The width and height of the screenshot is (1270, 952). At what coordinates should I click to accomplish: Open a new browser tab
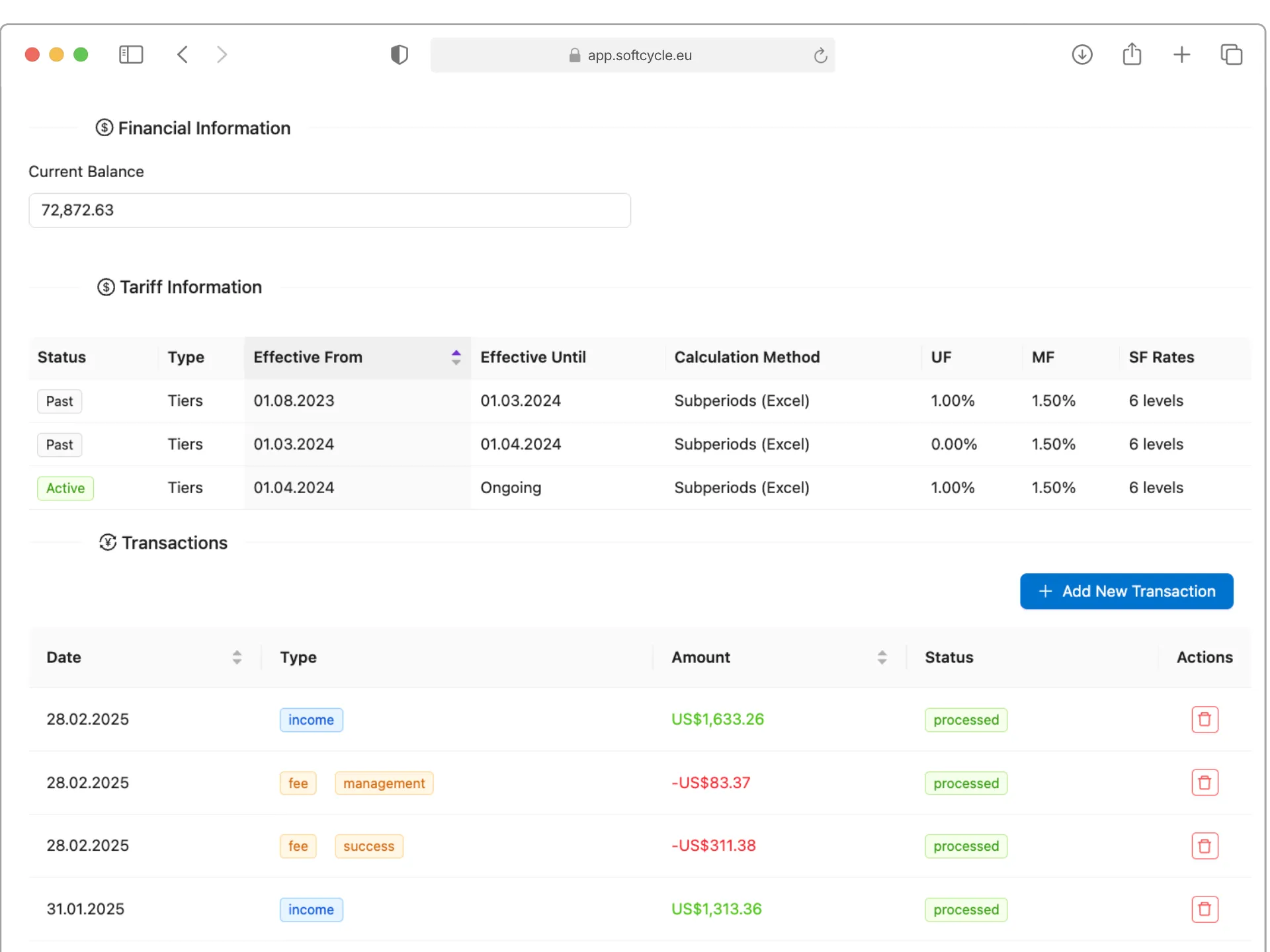coord(1181,55)
